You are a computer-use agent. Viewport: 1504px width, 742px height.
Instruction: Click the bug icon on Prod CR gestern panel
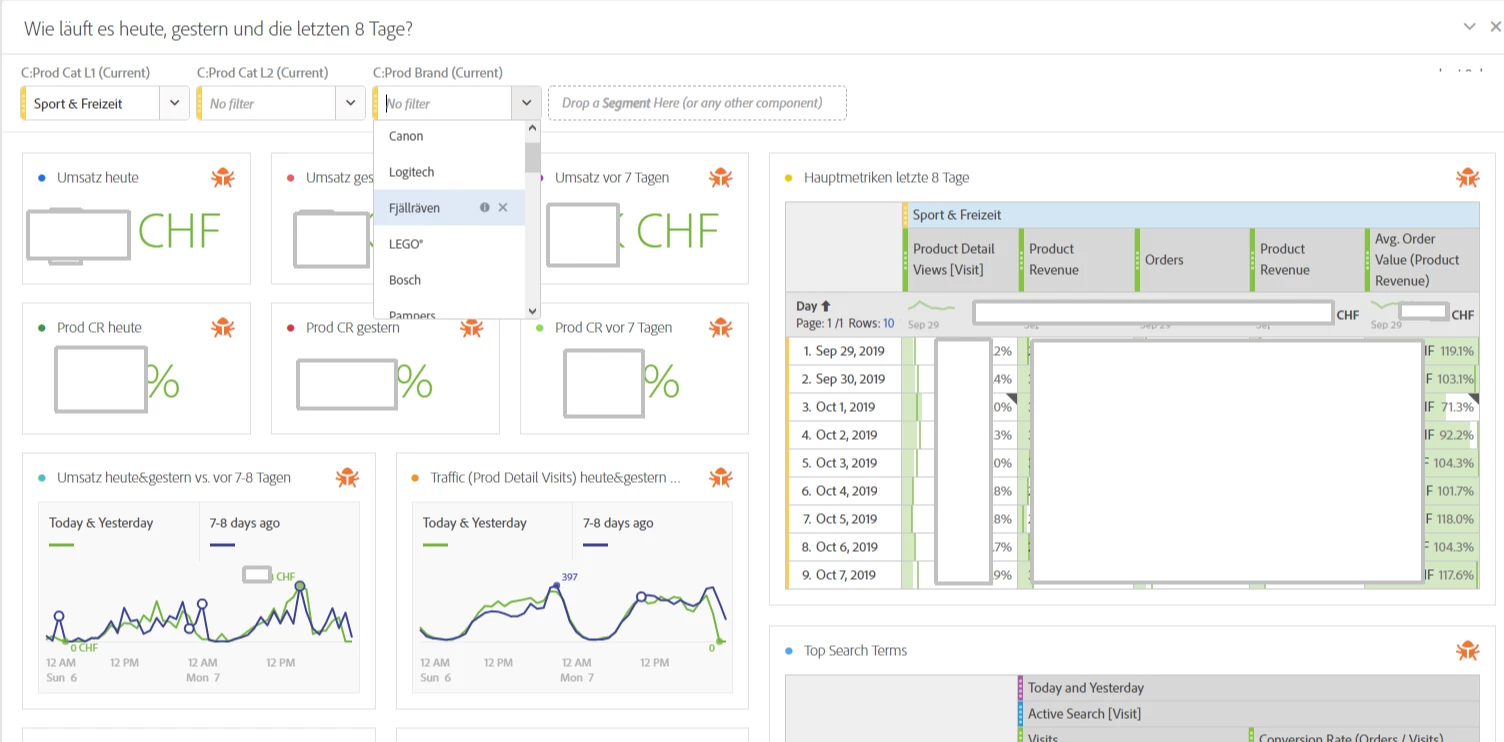tap(471, 328)
